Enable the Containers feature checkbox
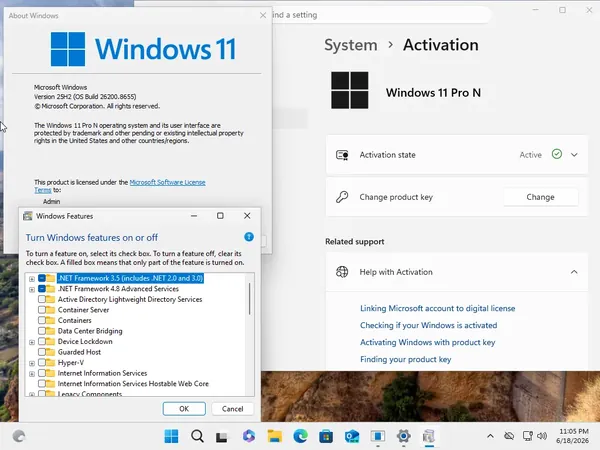This screenshot has height=450, width=600. point(42,320)
